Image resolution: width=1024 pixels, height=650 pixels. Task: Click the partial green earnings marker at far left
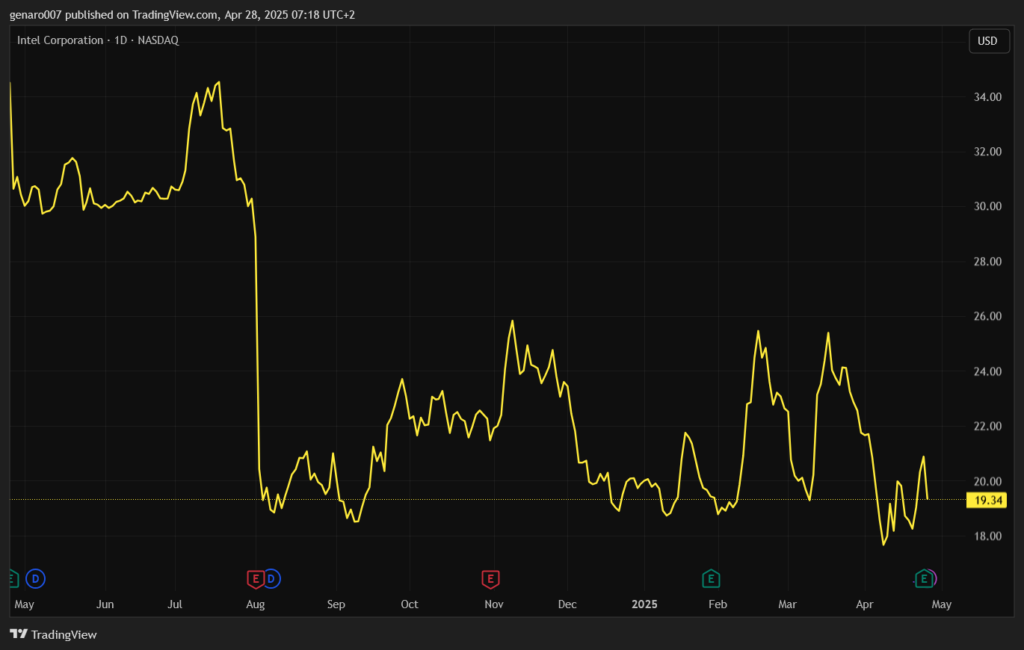(x=13, y=578)
